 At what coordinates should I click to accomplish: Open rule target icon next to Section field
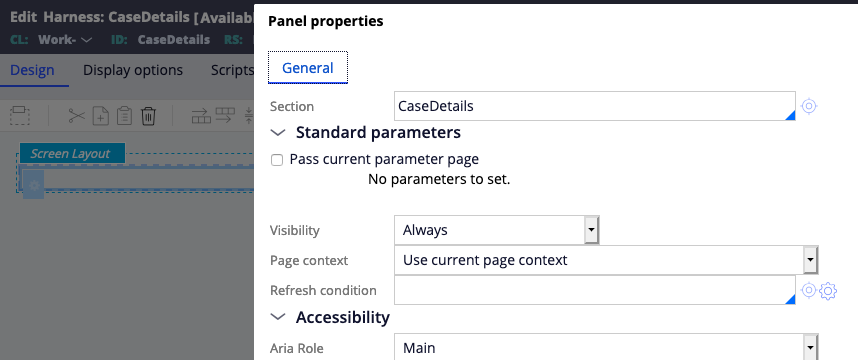[809, 106]
